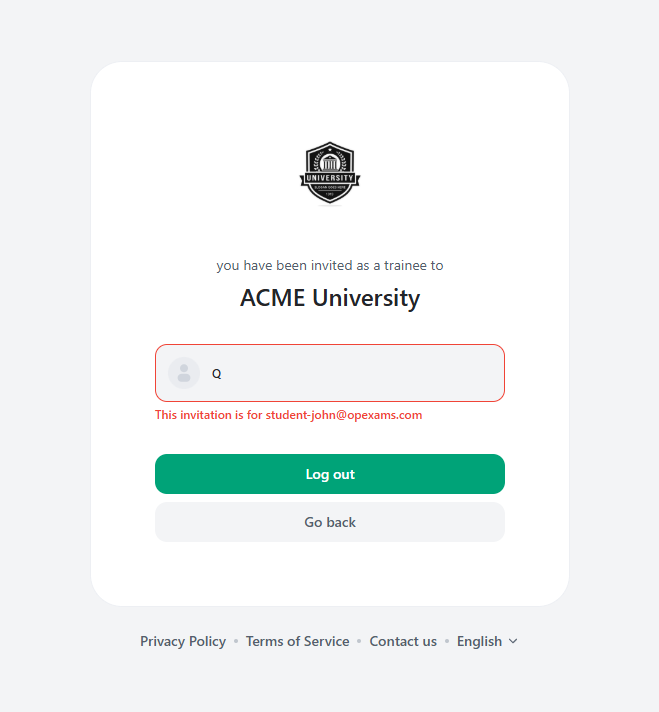Click the "invited as a trainee" text
659x712 pixels.
(x=330, y=266)
